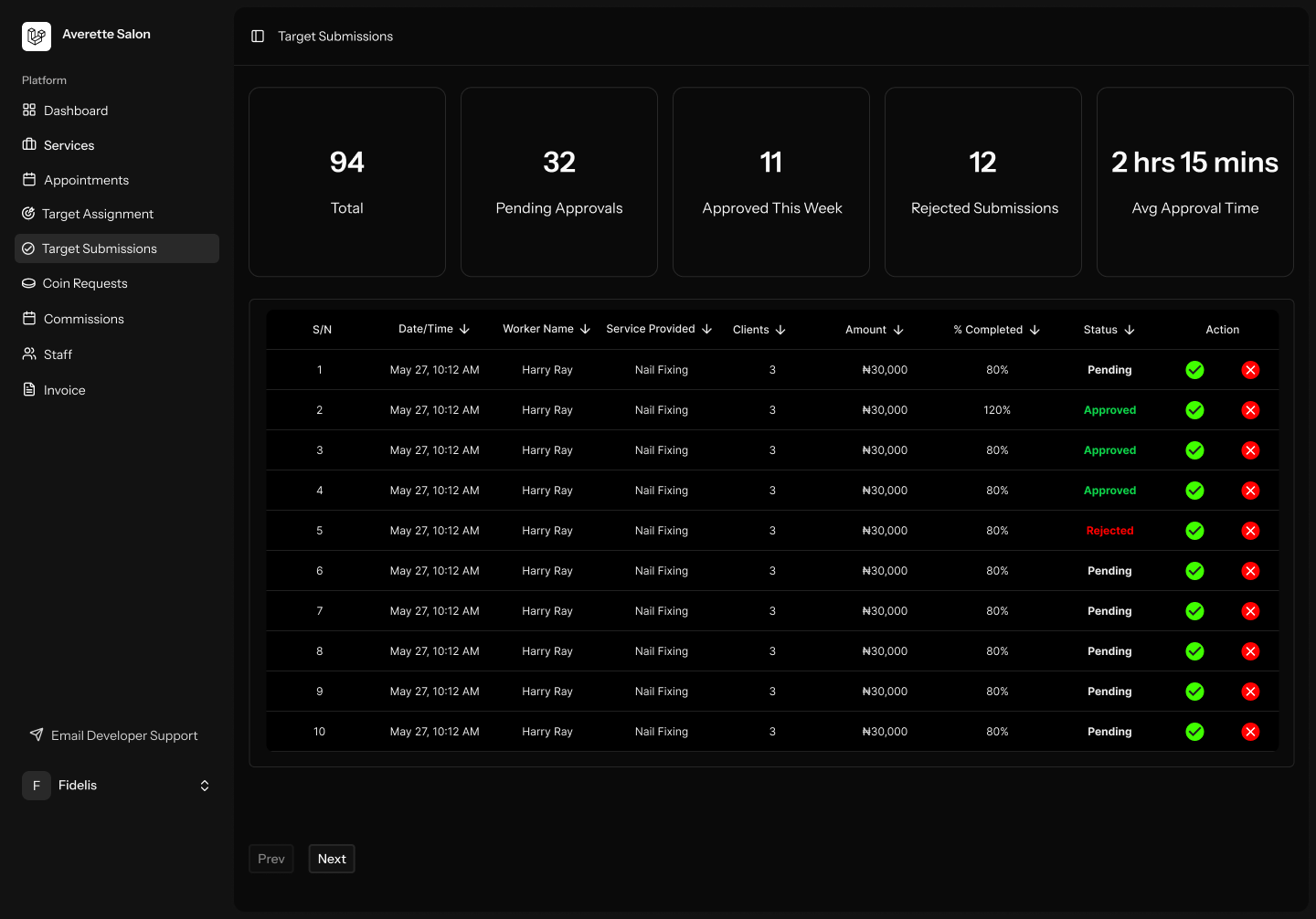This screenshot has height=919, width=1316.
Task: Select the Pending Approvals stat card
Action: 559,182
